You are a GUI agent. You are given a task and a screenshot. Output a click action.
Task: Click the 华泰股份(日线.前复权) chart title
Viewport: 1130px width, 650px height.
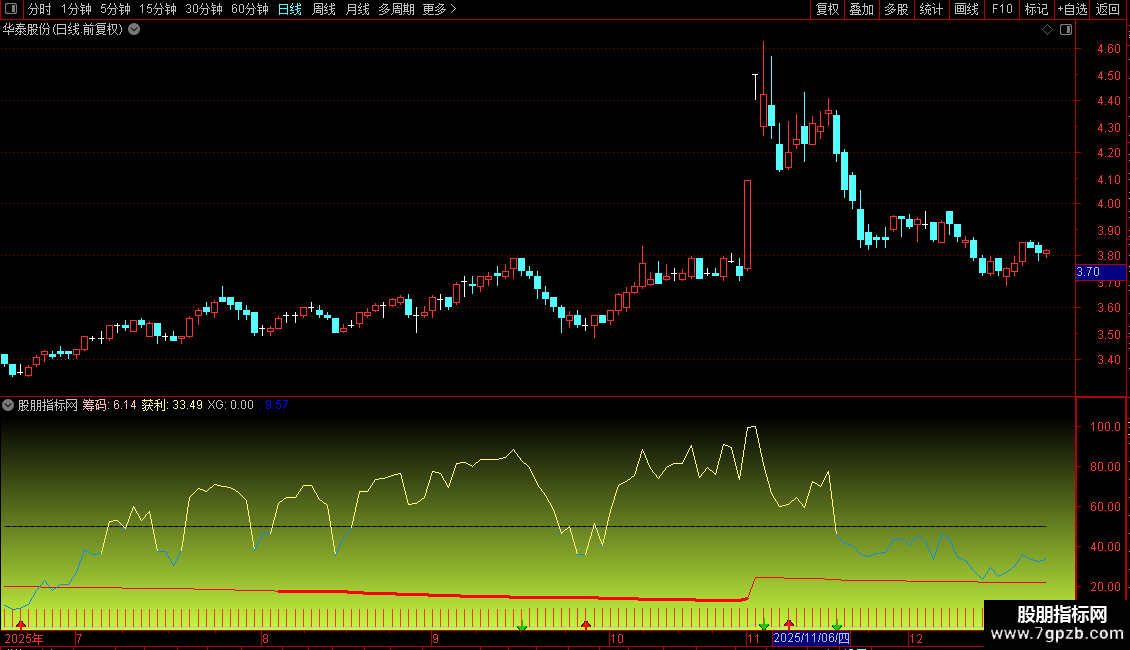coord(63,30)
